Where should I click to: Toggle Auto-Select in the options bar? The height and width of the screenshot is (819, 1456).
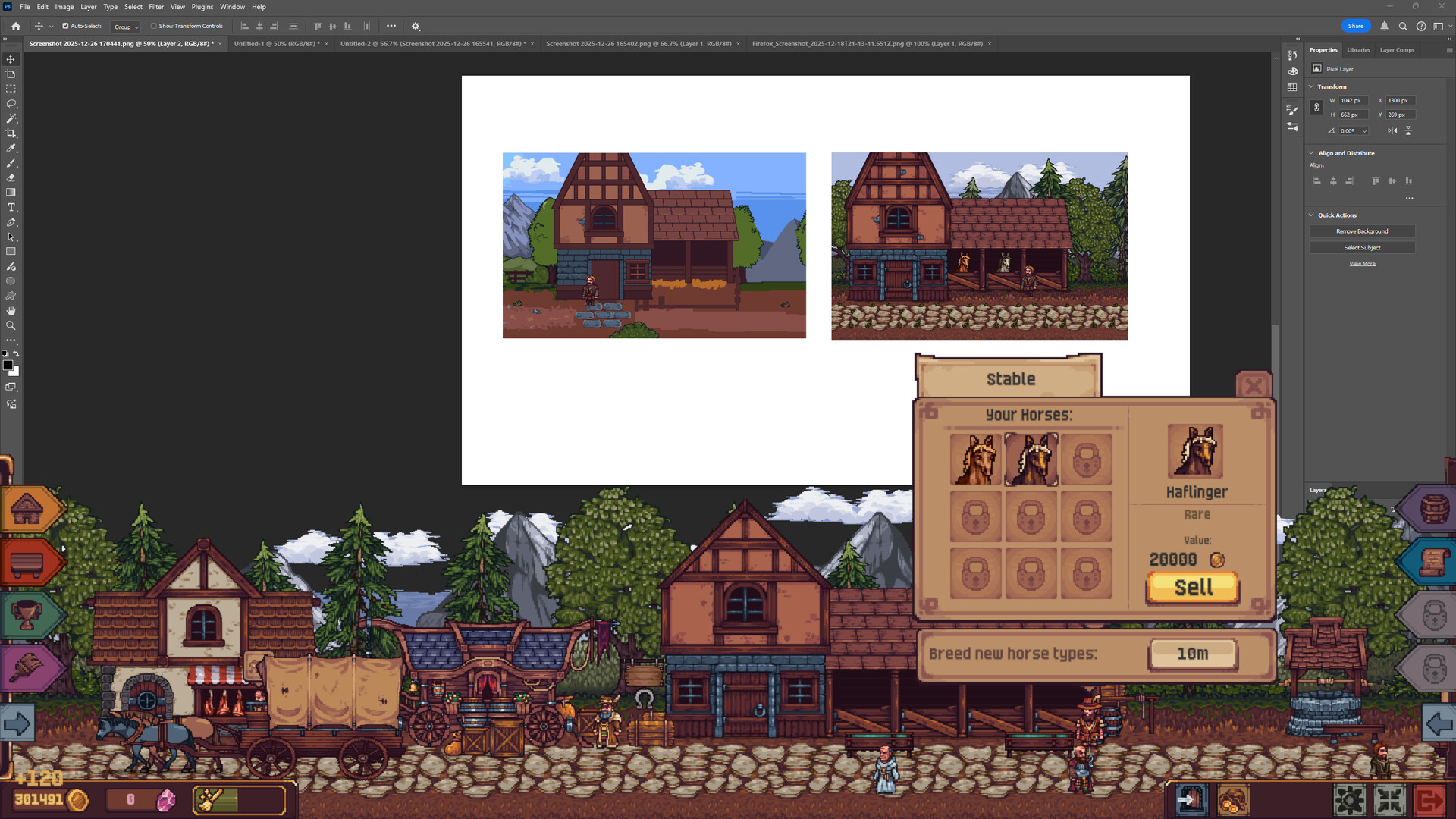click(64, 25)
